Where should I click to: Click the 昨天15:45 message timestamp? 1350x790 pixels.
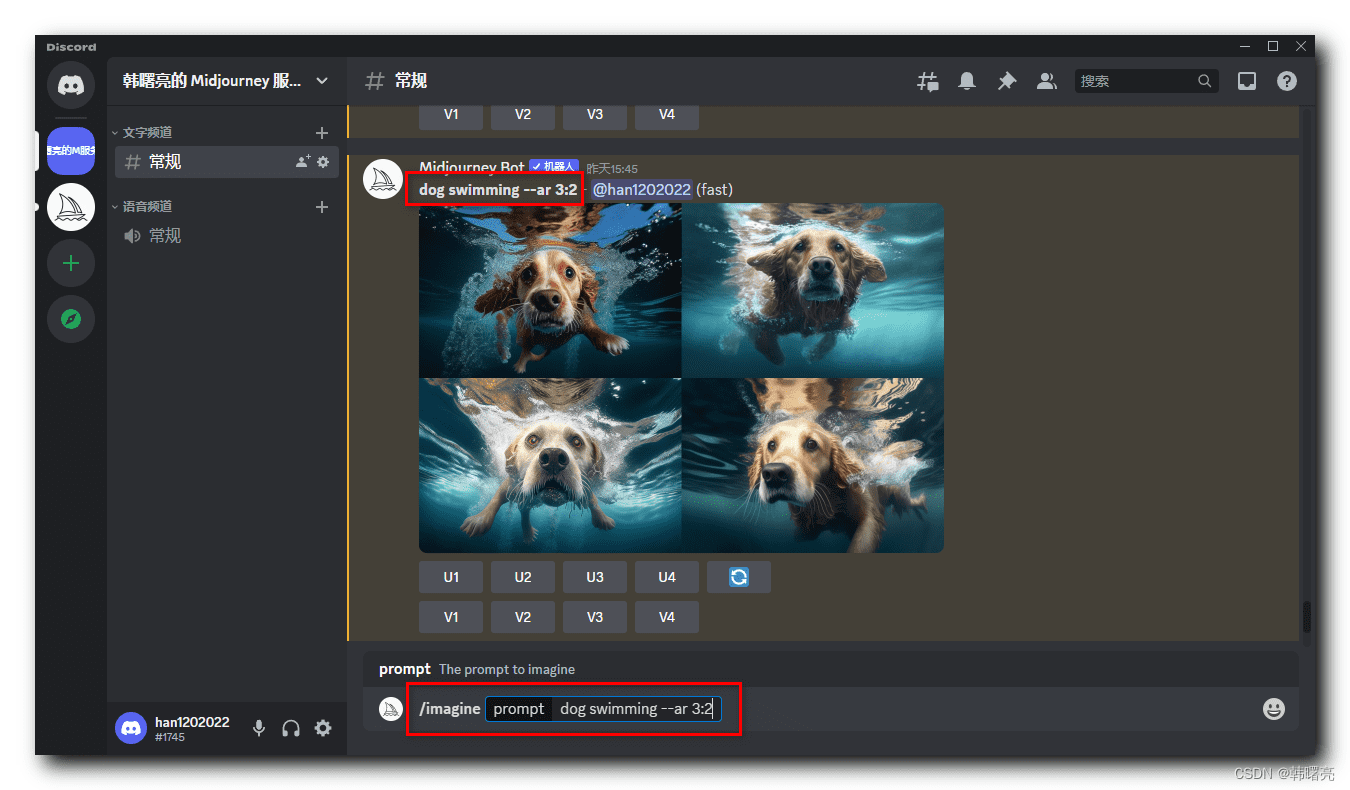coord(612,169)
